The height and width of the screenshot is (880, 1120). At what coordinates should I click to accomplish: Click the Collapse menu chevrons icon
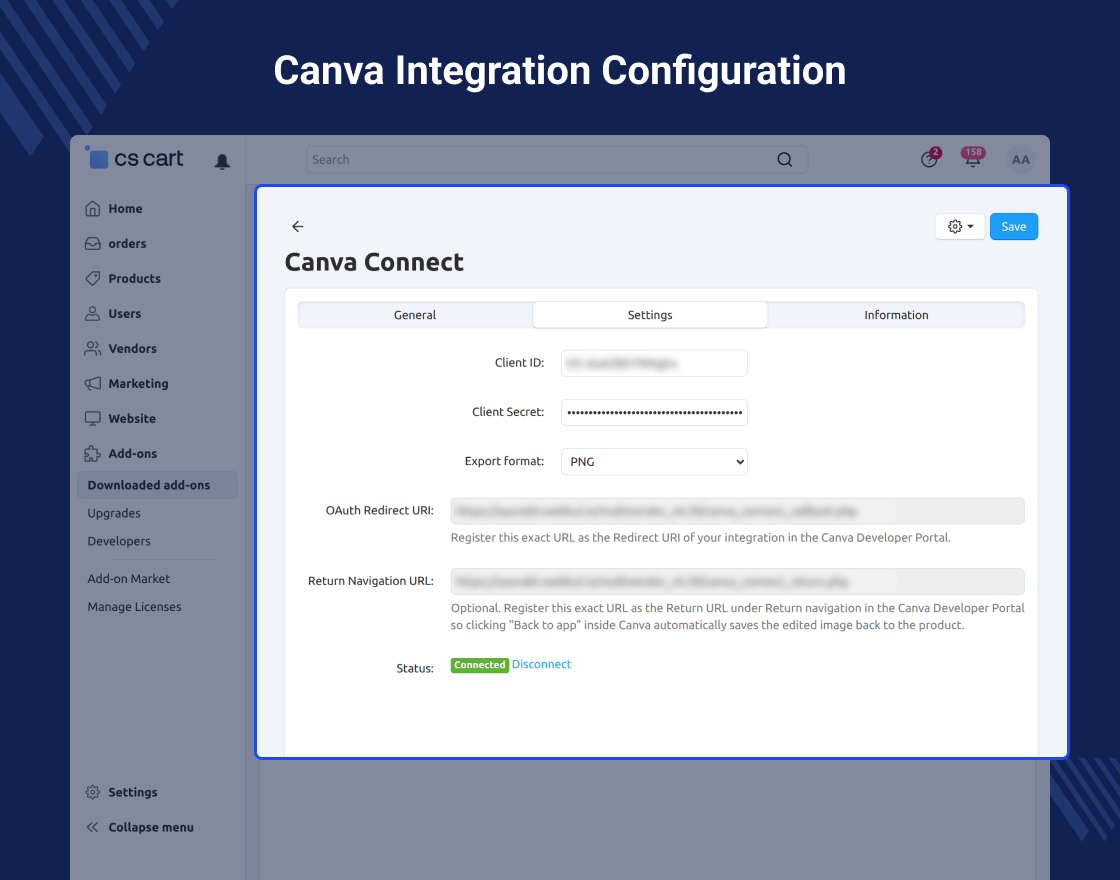(x=92, y=827)
